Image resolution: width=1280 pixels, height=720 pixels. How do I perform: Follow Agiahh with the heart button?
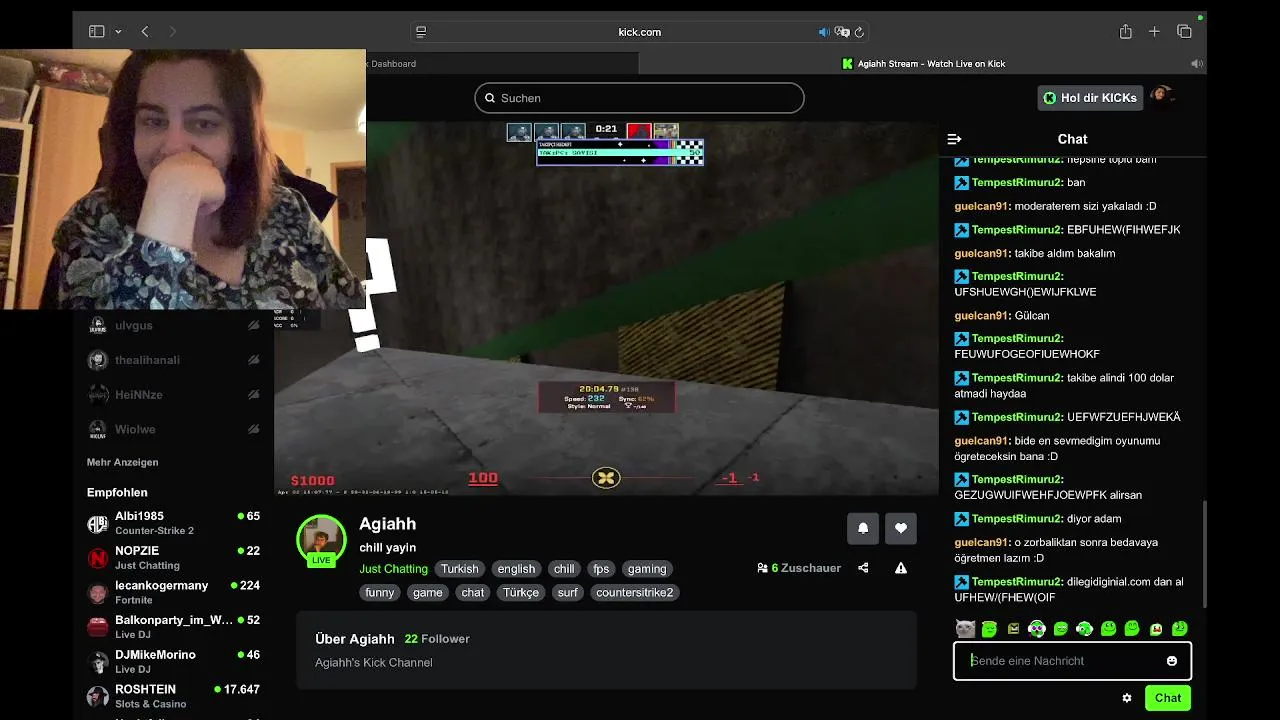pyautogui.click(x=901, y=528)
